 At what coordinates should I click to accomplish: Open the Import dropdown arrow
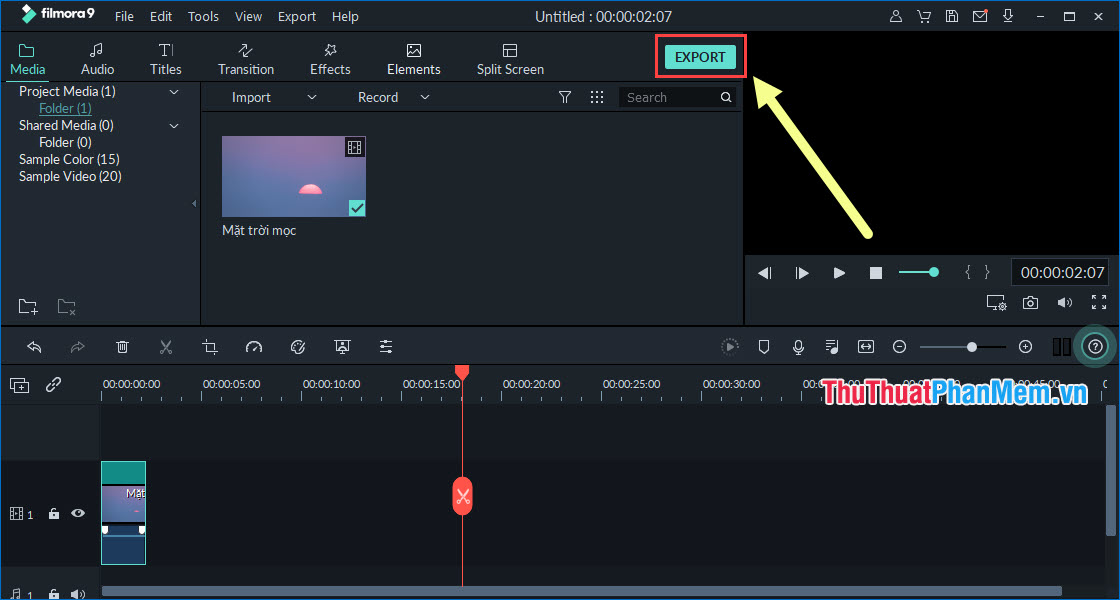click(311, 97)
